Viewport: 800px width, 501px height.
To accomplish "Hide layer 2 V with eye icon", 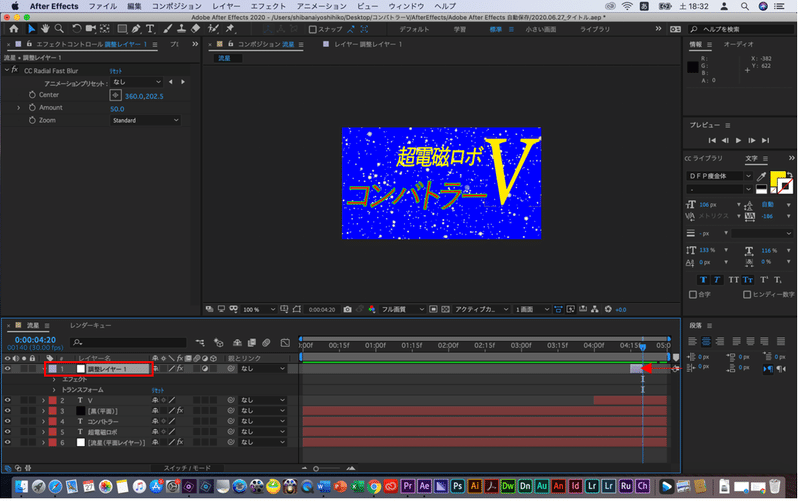I will 7,400.
